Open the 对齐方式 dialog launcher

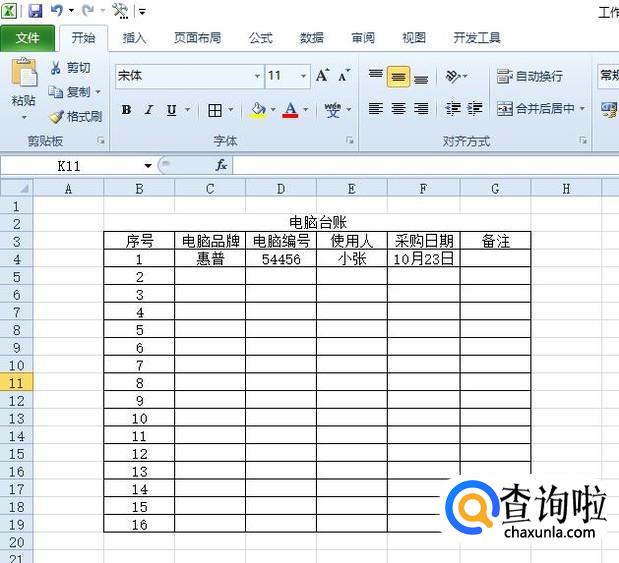[x=583, y=140]
